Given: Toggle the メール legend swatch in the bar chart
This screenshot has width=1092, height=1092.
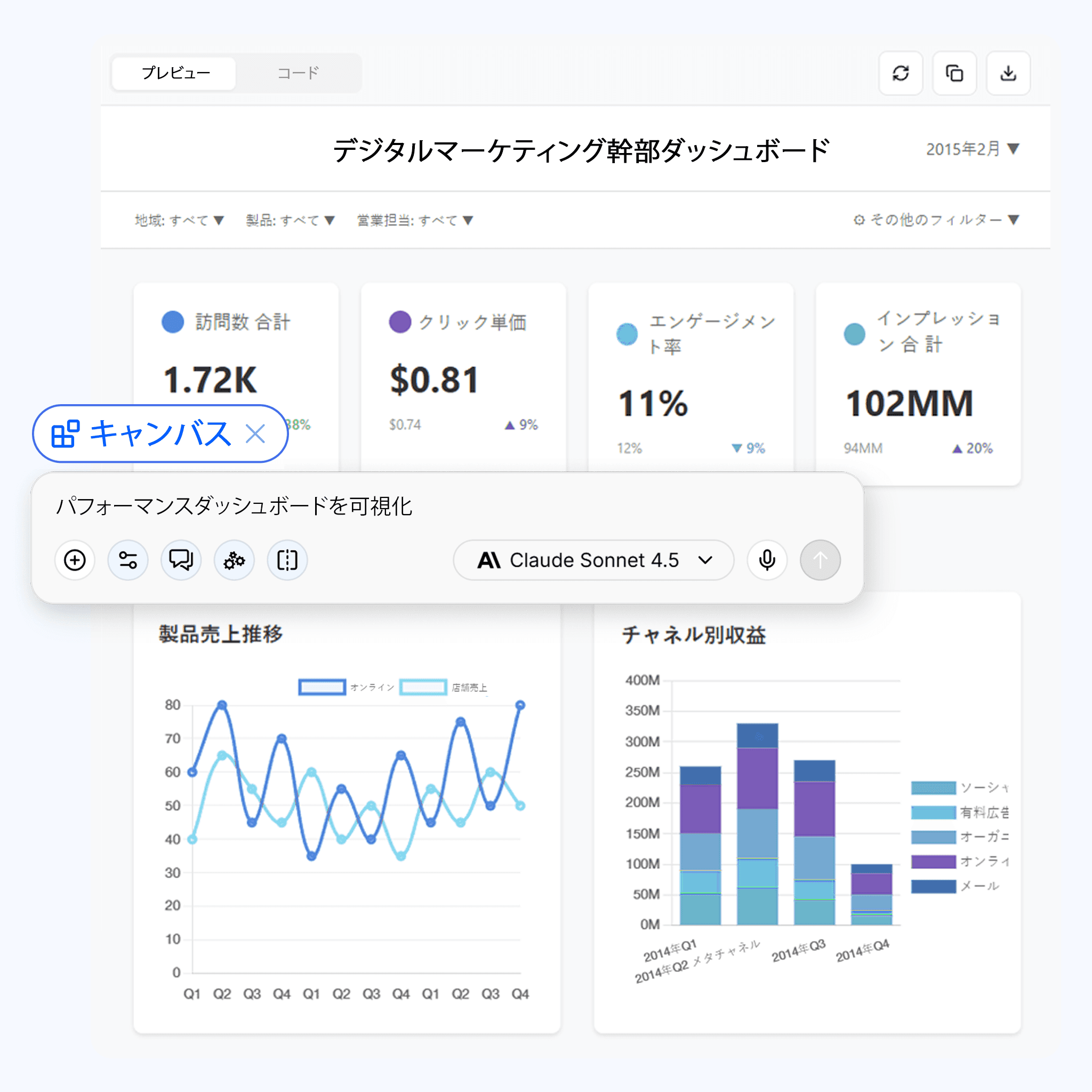Looking at the screenshot, I should point(933,886).
